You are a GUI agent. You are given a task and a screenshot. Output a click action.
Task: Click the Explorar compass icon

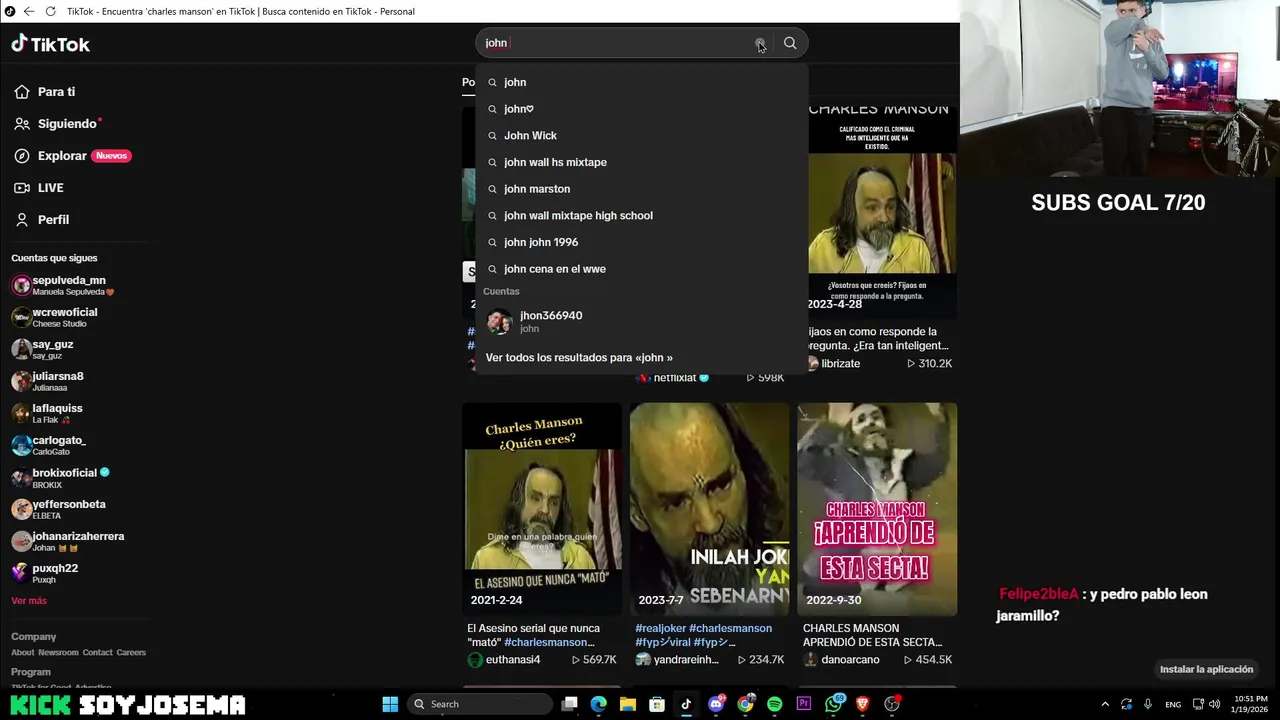[x=22, y=156]
